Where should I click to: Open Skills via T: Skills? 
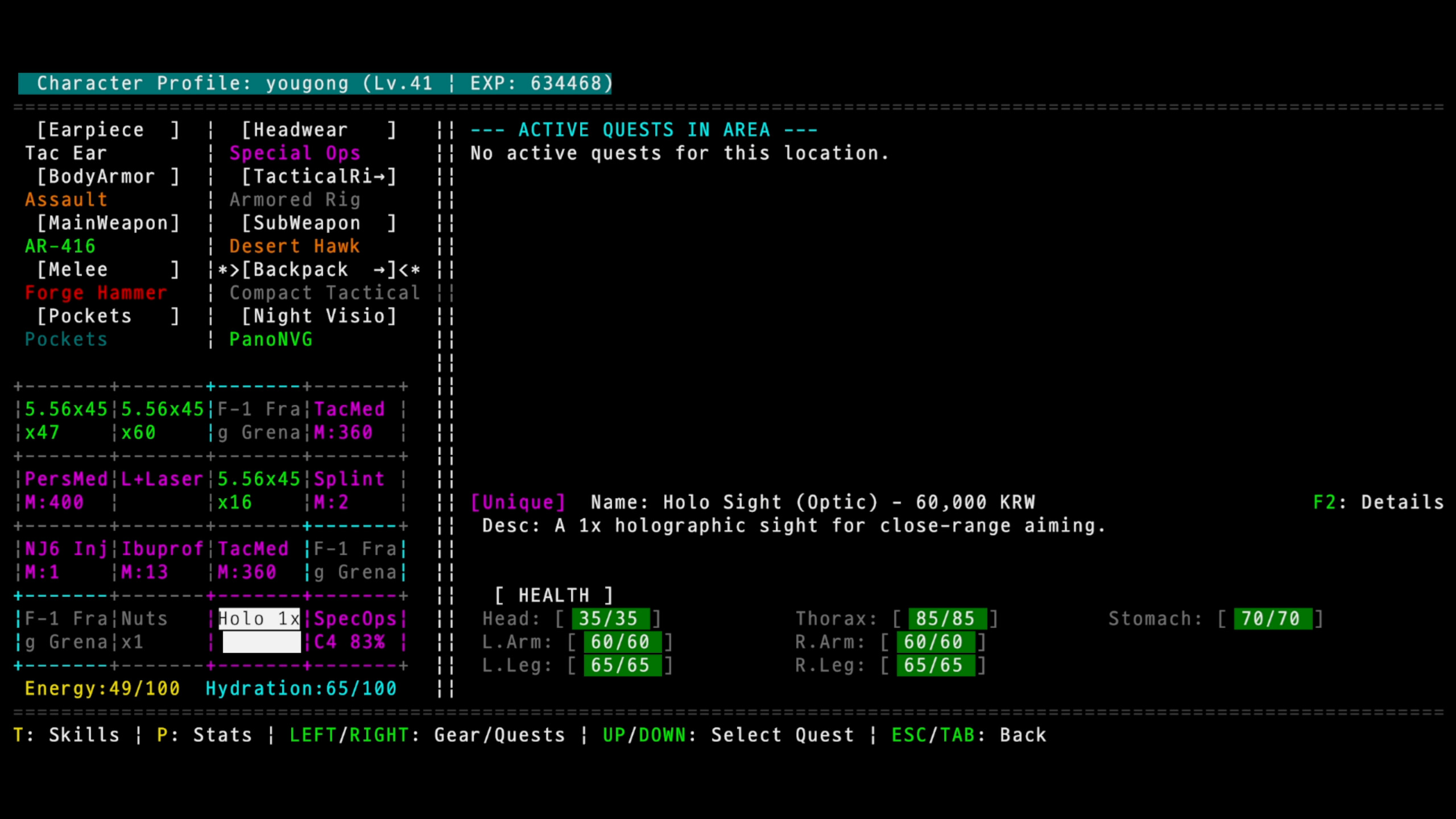(67, 735)
